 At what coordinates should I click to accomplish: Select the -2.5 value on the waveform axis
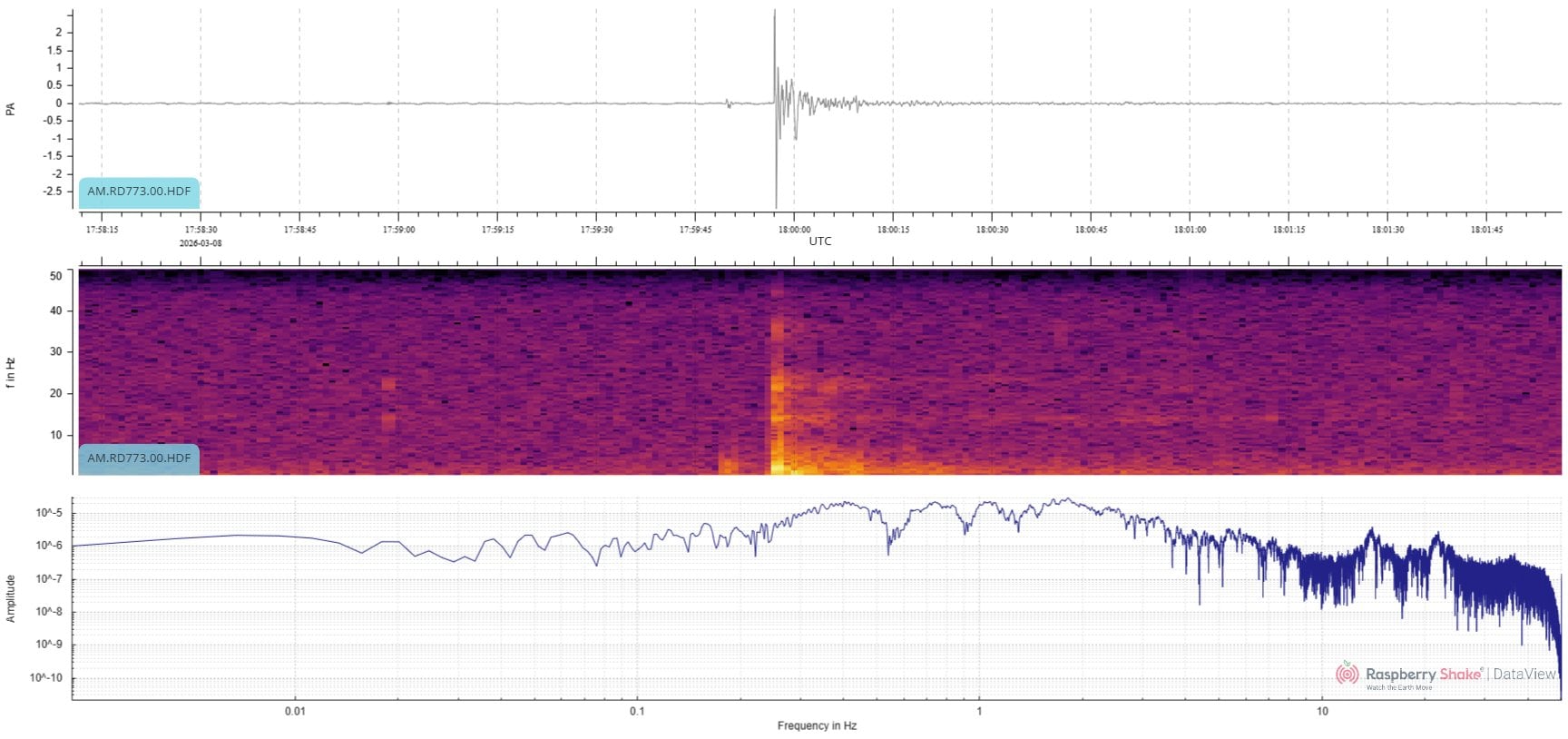click(x=52, y=192)
